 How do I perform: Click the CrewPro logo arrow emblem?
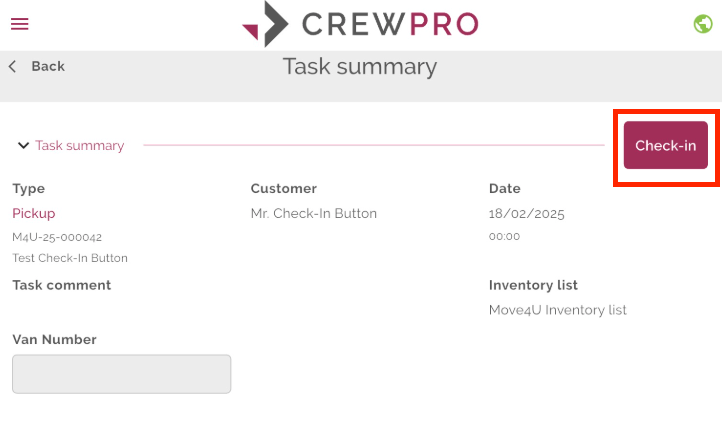tap(266, 24)
